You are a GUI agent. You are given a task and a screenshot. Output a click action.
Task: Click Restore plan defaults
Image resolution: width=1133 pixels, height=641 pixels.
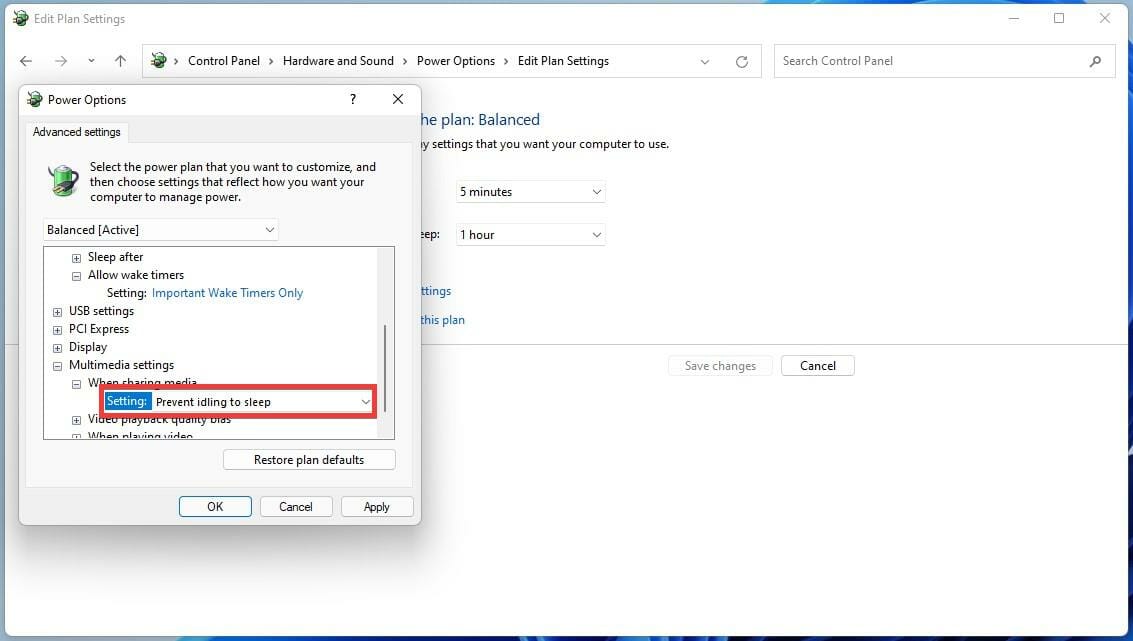click(x=309, y=459)
